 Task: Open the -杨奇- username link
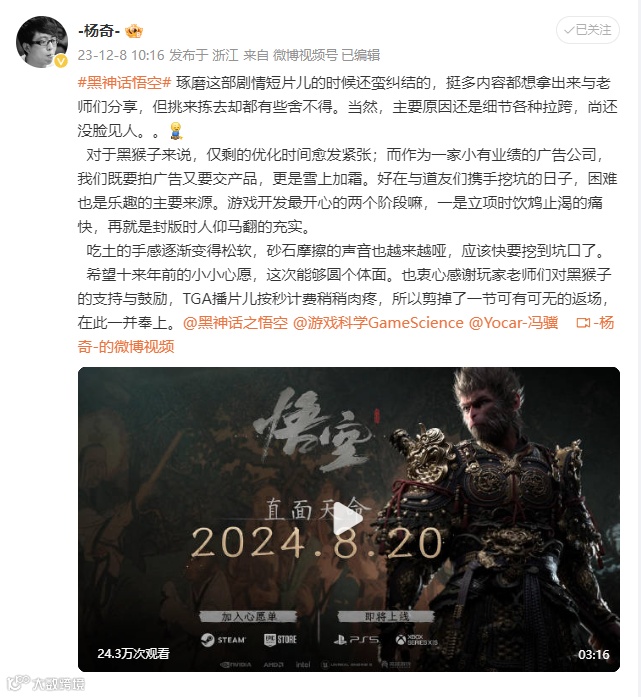click(99, 31)
